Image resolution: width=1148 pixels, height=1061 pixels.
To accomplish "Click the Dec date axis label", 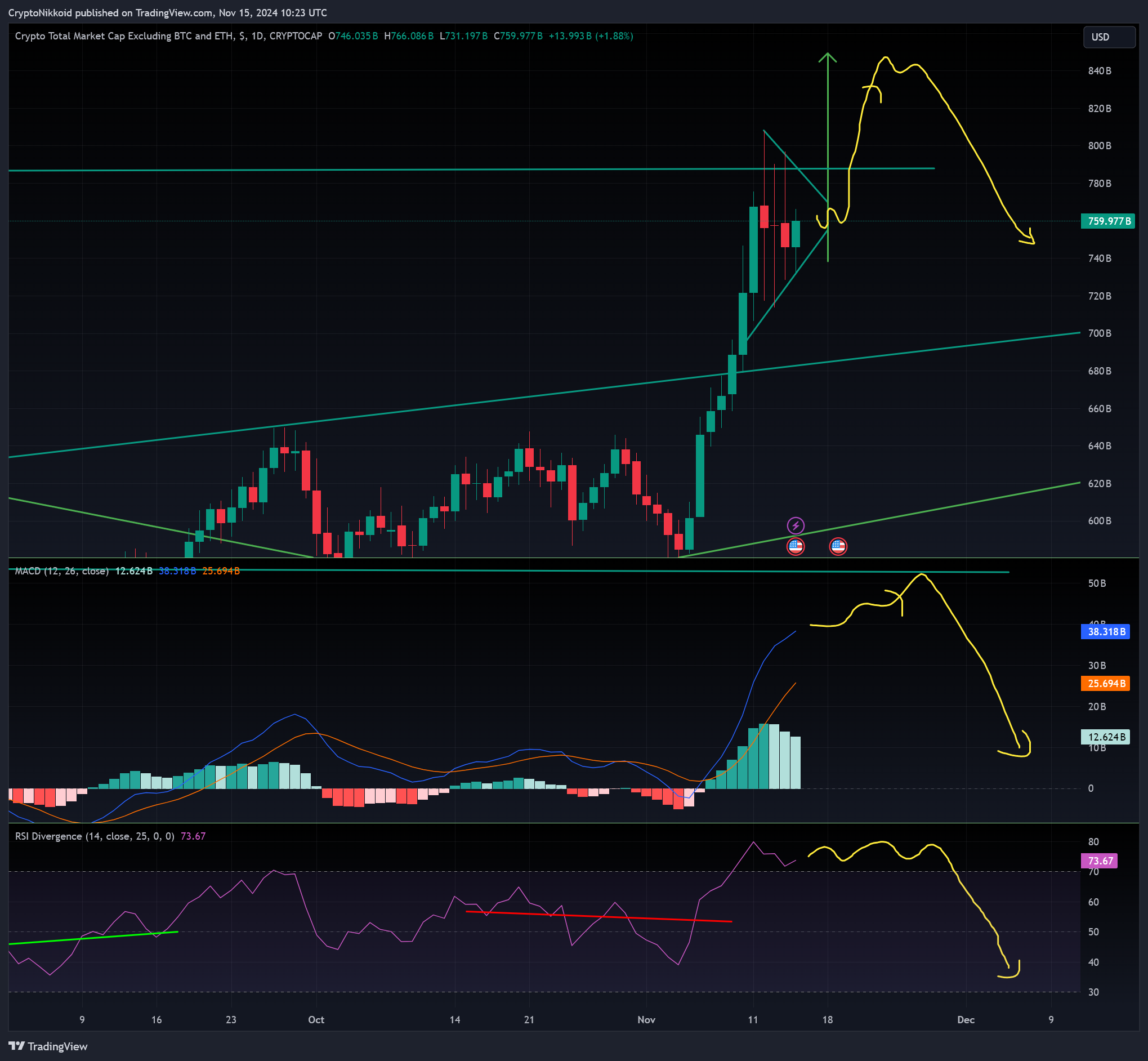I will [966, 1020].
